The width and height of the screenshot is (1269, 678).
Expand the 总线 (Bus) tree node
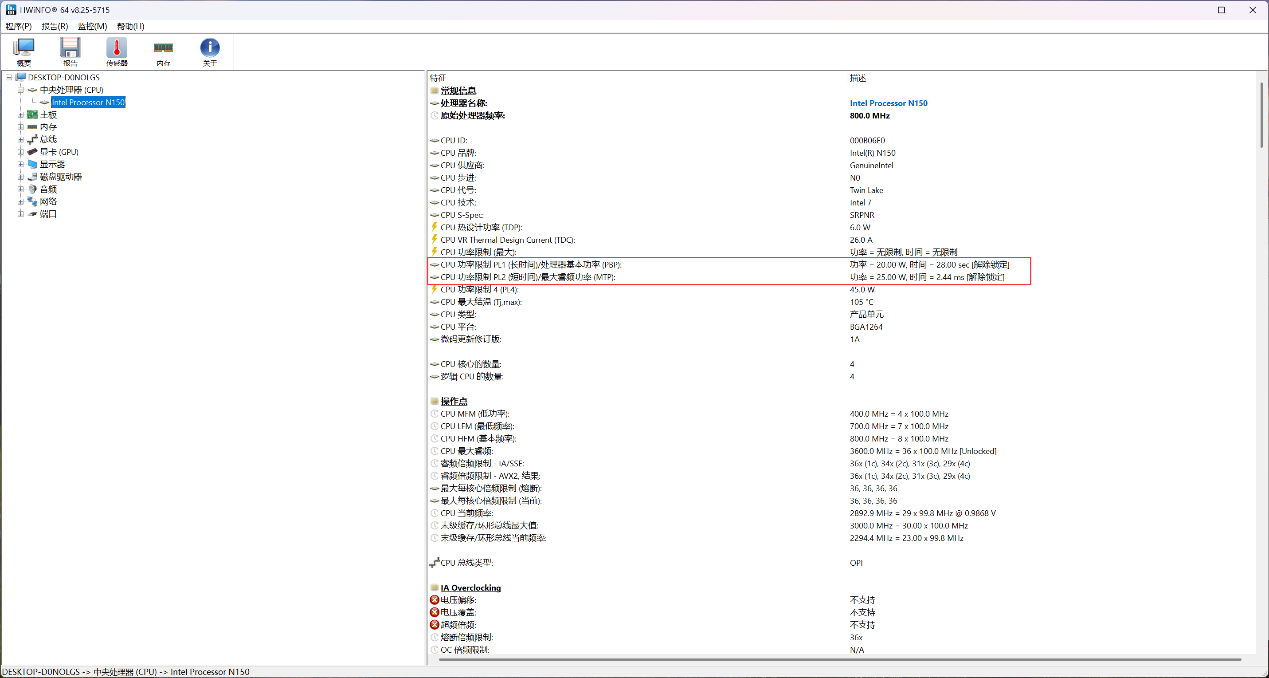pyautogui.click(x=20, y=139)
